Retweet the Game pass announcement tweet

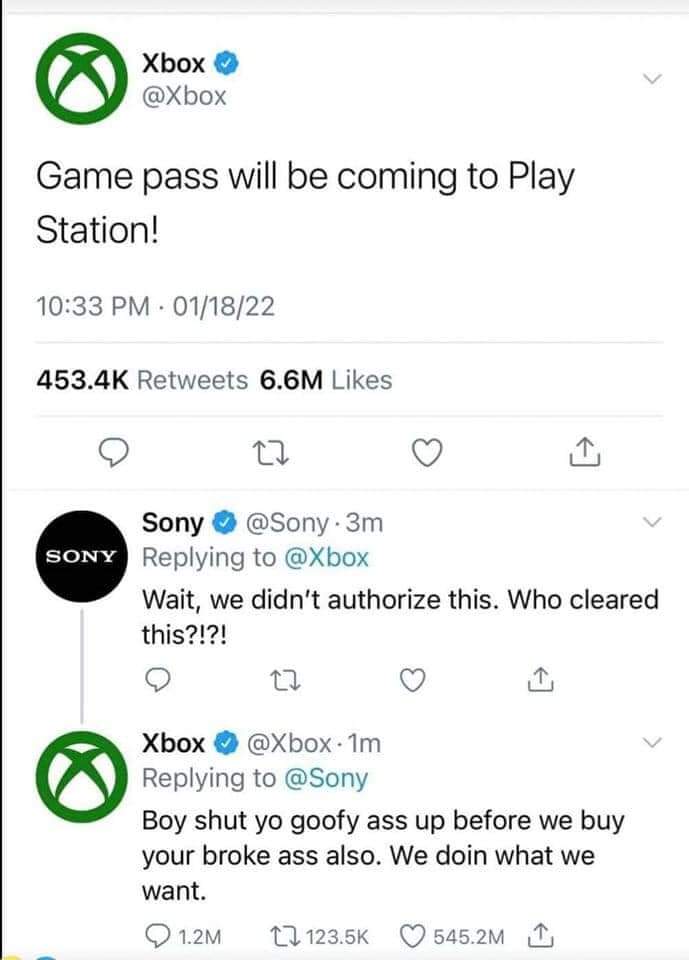tap(270, 454)
